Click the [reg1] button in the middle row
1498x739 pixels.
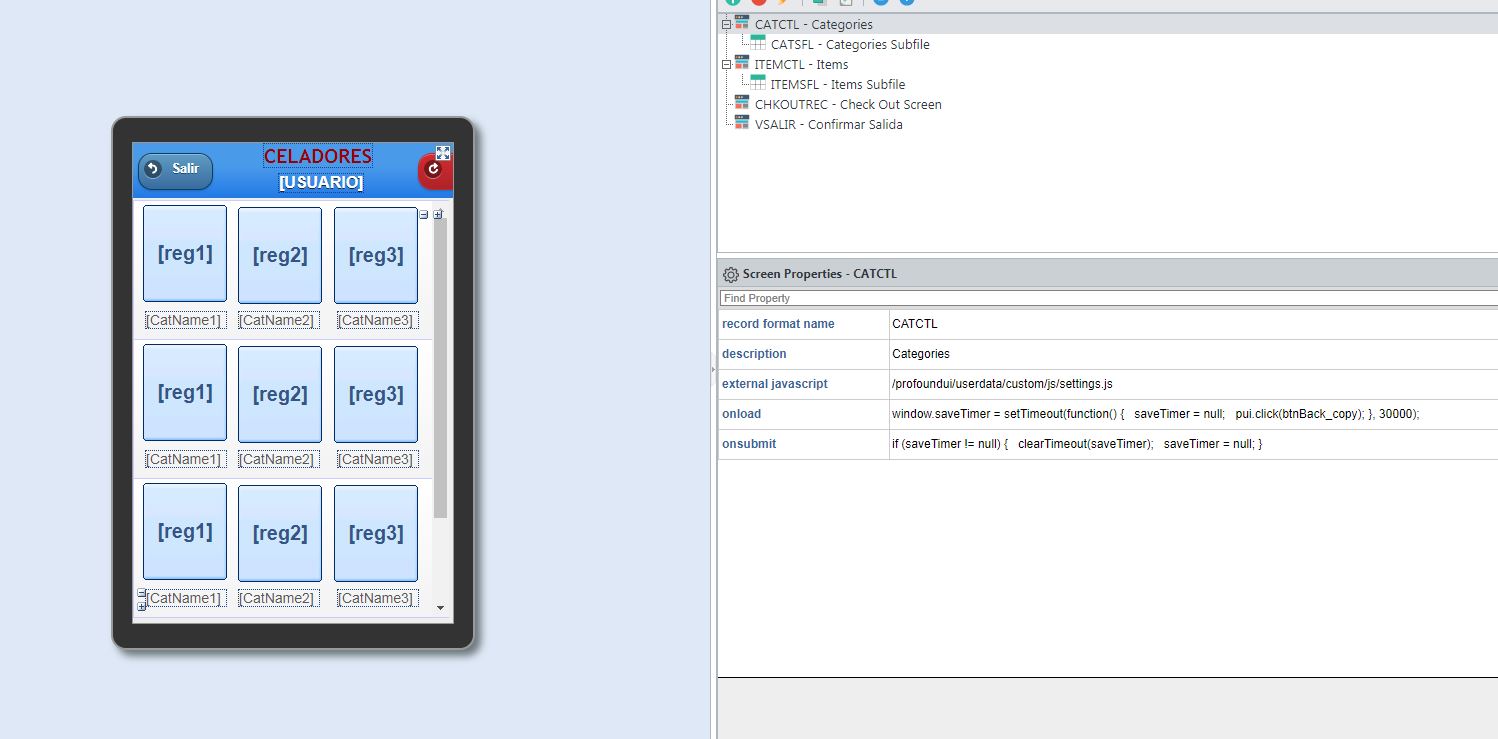185,393
